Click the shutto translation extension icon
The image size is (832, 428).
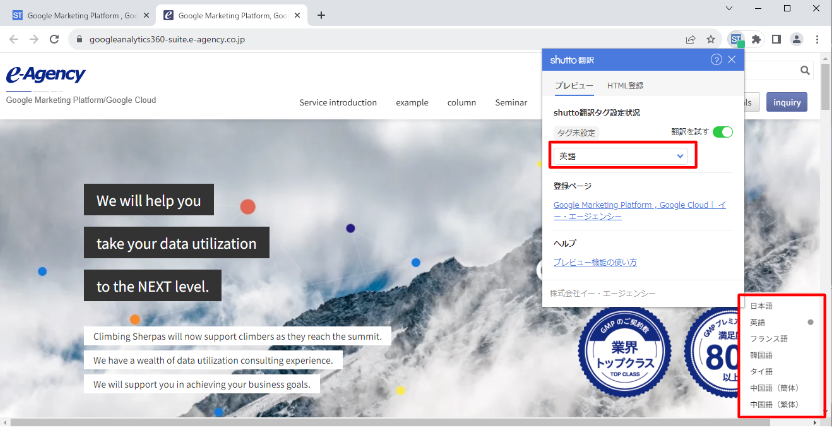click(736, 39)
